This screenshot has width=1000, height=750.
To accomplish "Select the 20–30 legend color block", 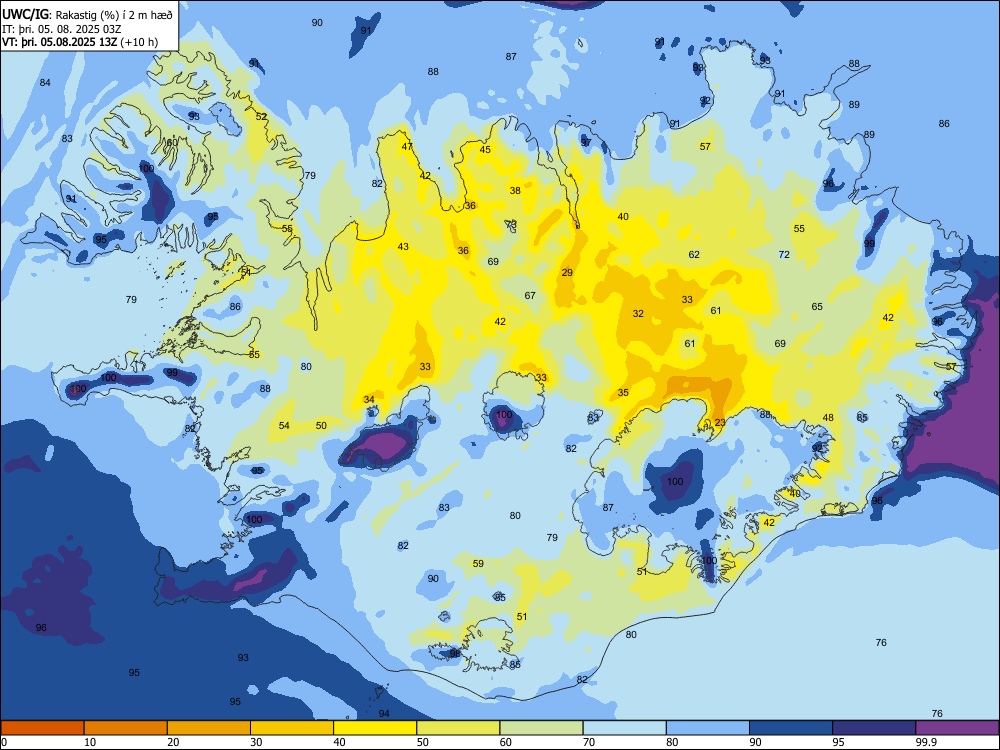I will pyautogui.click(x=209, y=728).
